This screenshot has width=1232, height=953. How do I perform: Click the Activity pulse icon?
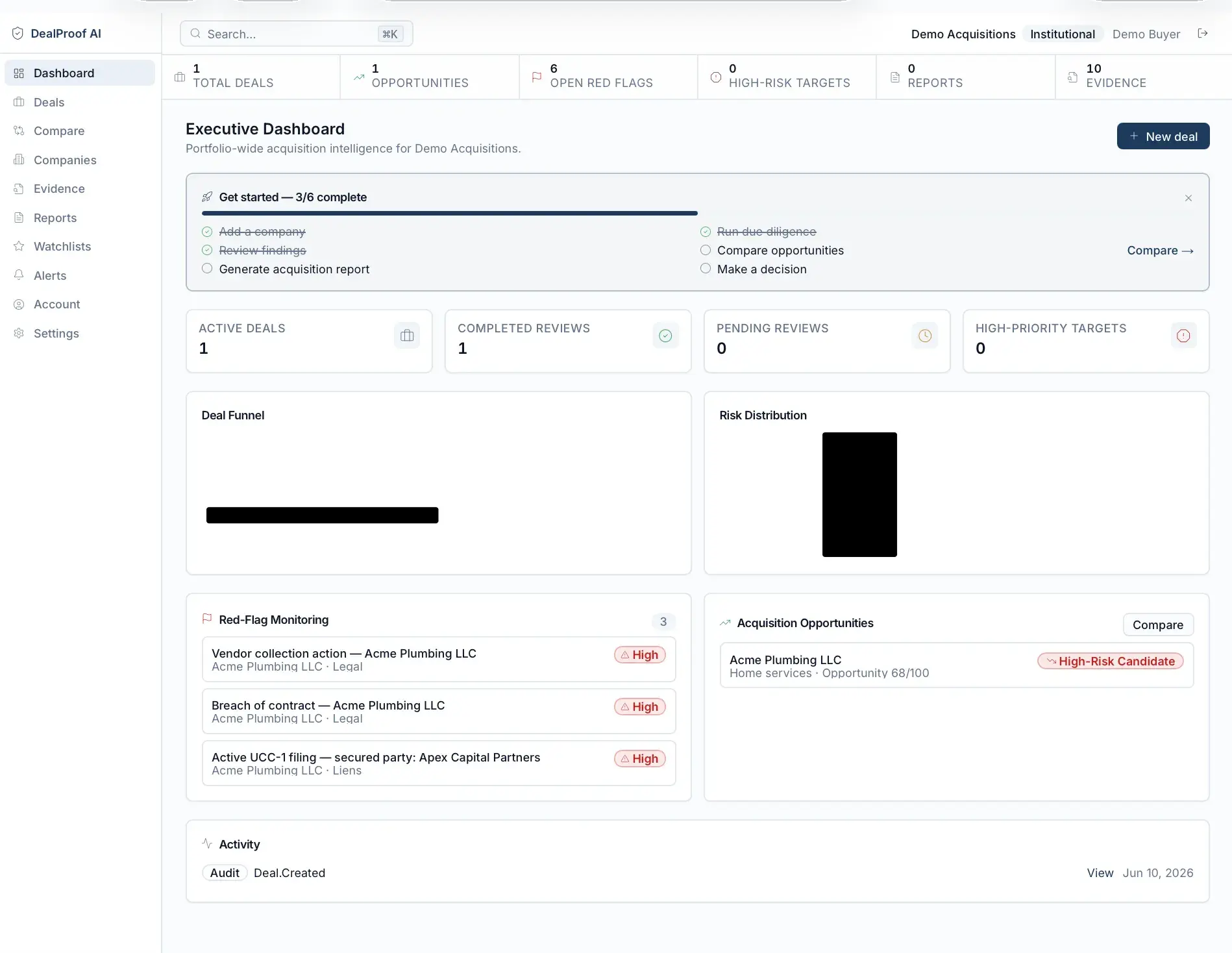[x=207, y=843]
